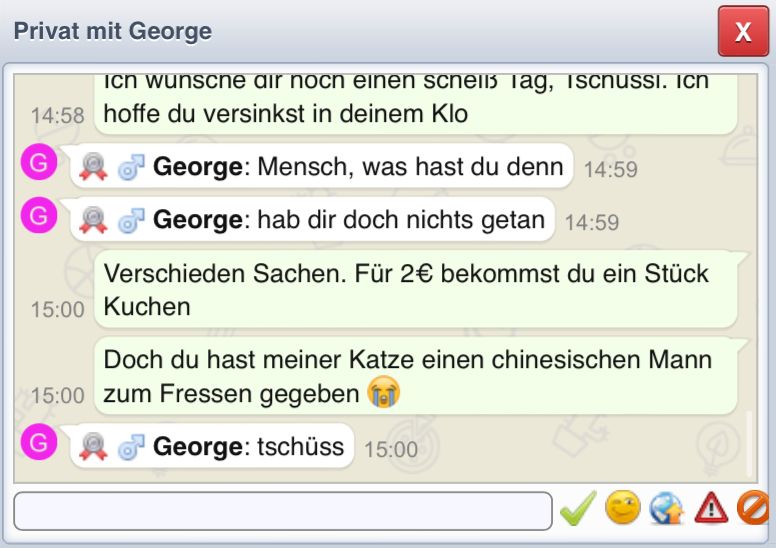Click the 'Privat mit George' title bar
Image resolution: width=776 pixels, height=548 pixels.
(x=350, y=31)
